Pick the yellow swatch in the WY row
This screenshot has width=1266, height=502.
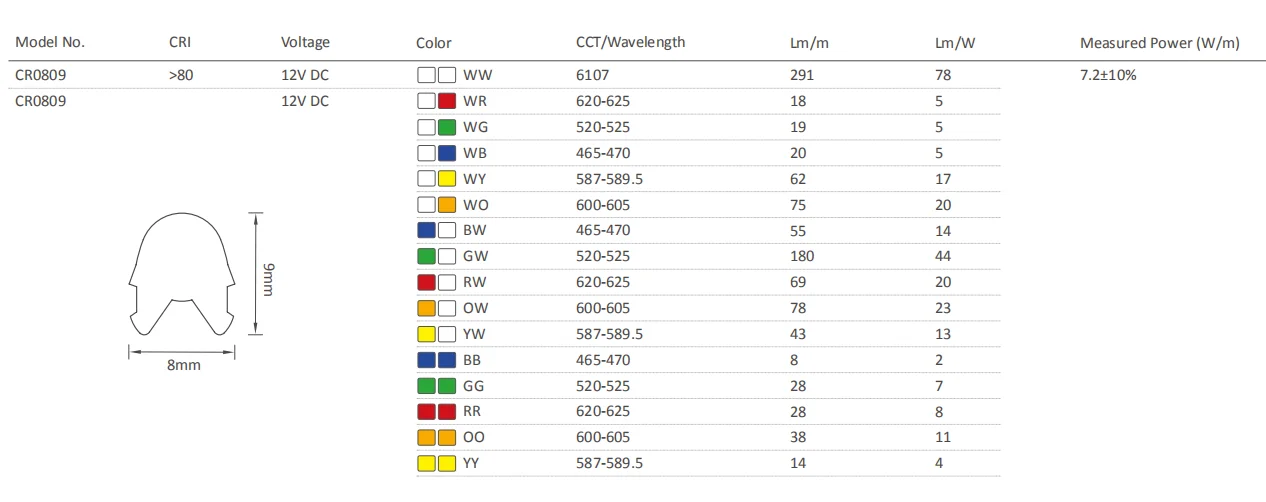447,179
